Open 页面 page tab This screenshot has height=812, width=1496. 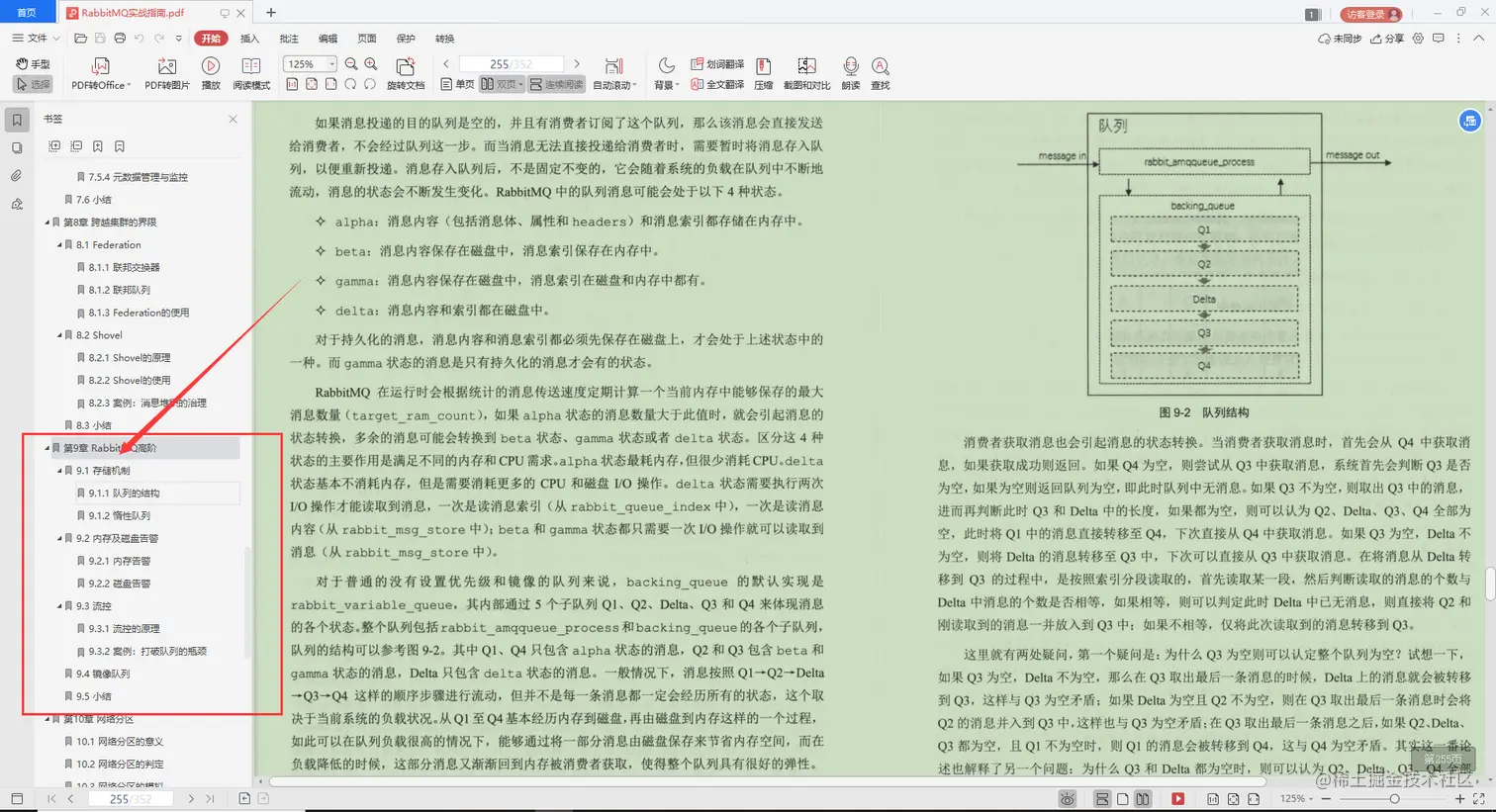click(x=367, y=39)
